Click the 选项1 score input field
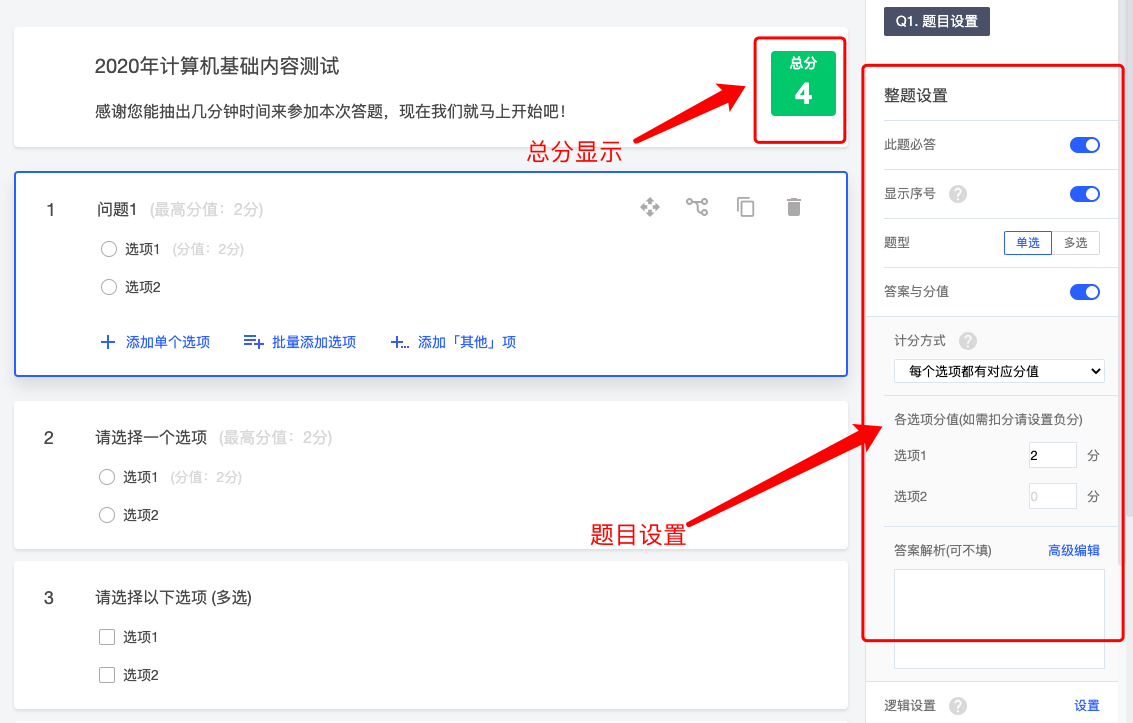This screenshot has width=1133, height=723. pos(1052,456)
